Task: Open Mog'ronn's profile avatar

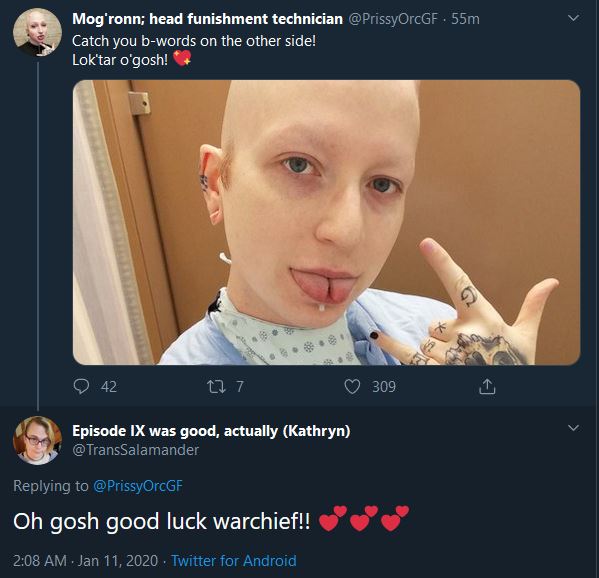Action: click(37, 32)
